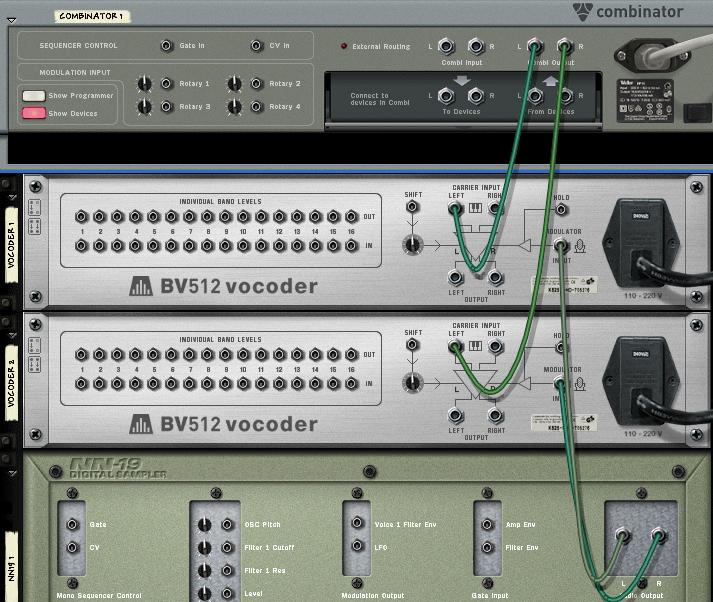Click Vocoder 1 Hold gate jack
The width and height of the screenshot is (713, 602).
coord(561,209)
